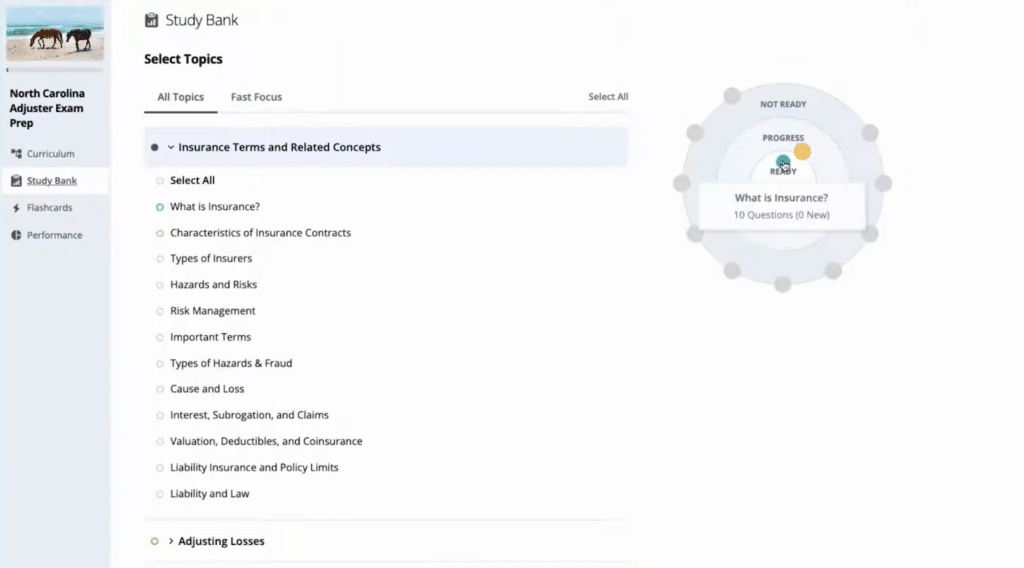Click the course progress bar under the thumbnail

click(x=55, y=70)
